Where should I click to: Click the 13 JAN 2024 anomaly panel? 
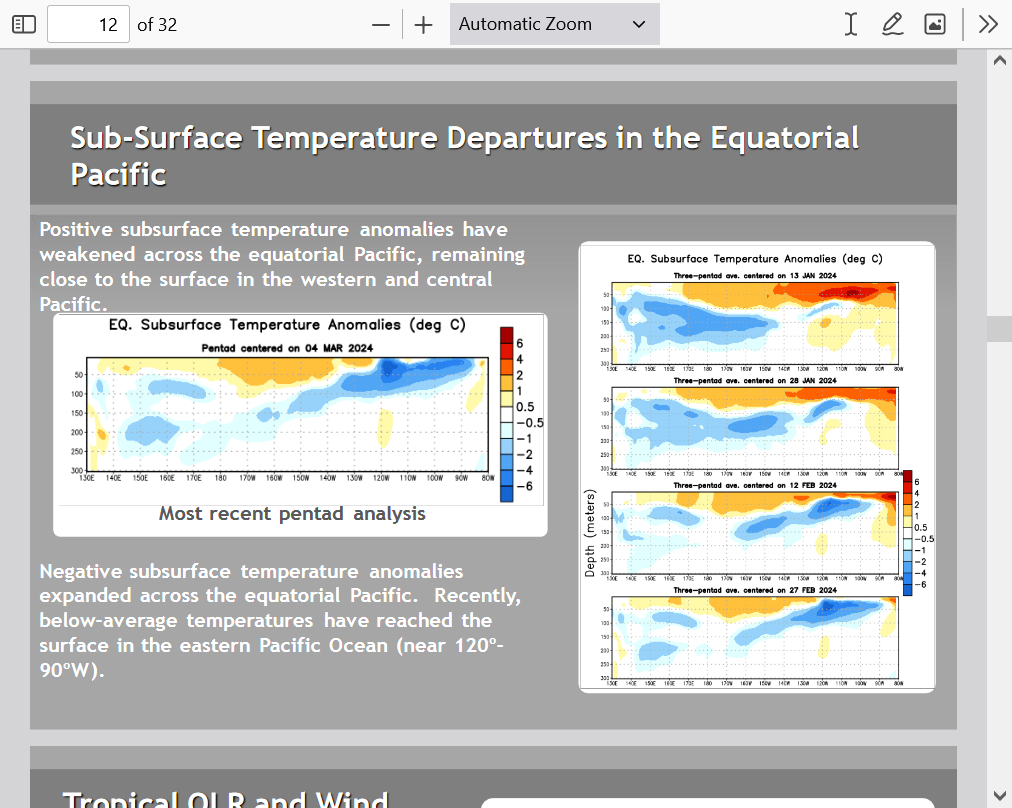coord(754,323)
